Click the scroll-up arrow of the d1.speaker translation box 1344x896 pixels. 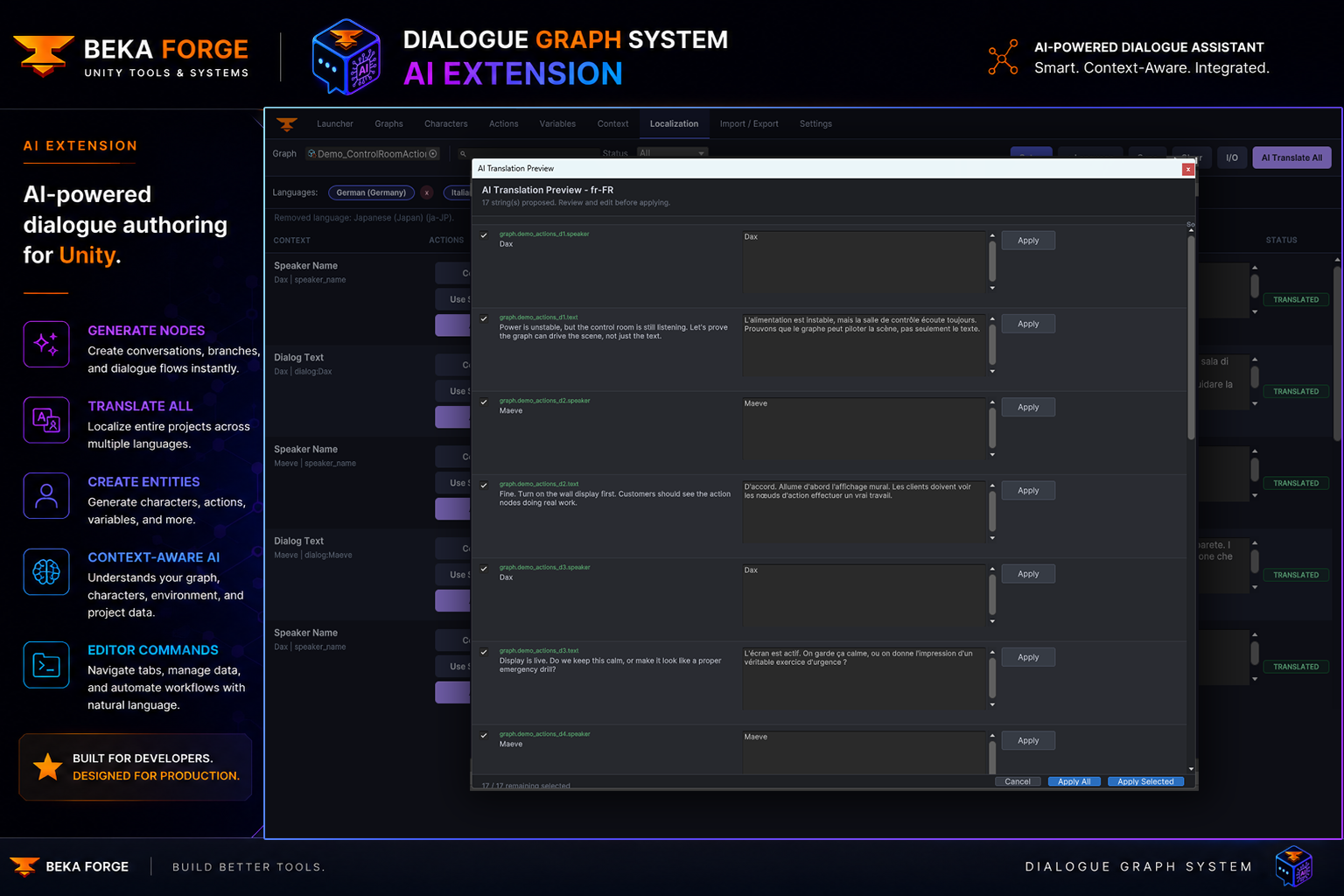click(992, 236)
